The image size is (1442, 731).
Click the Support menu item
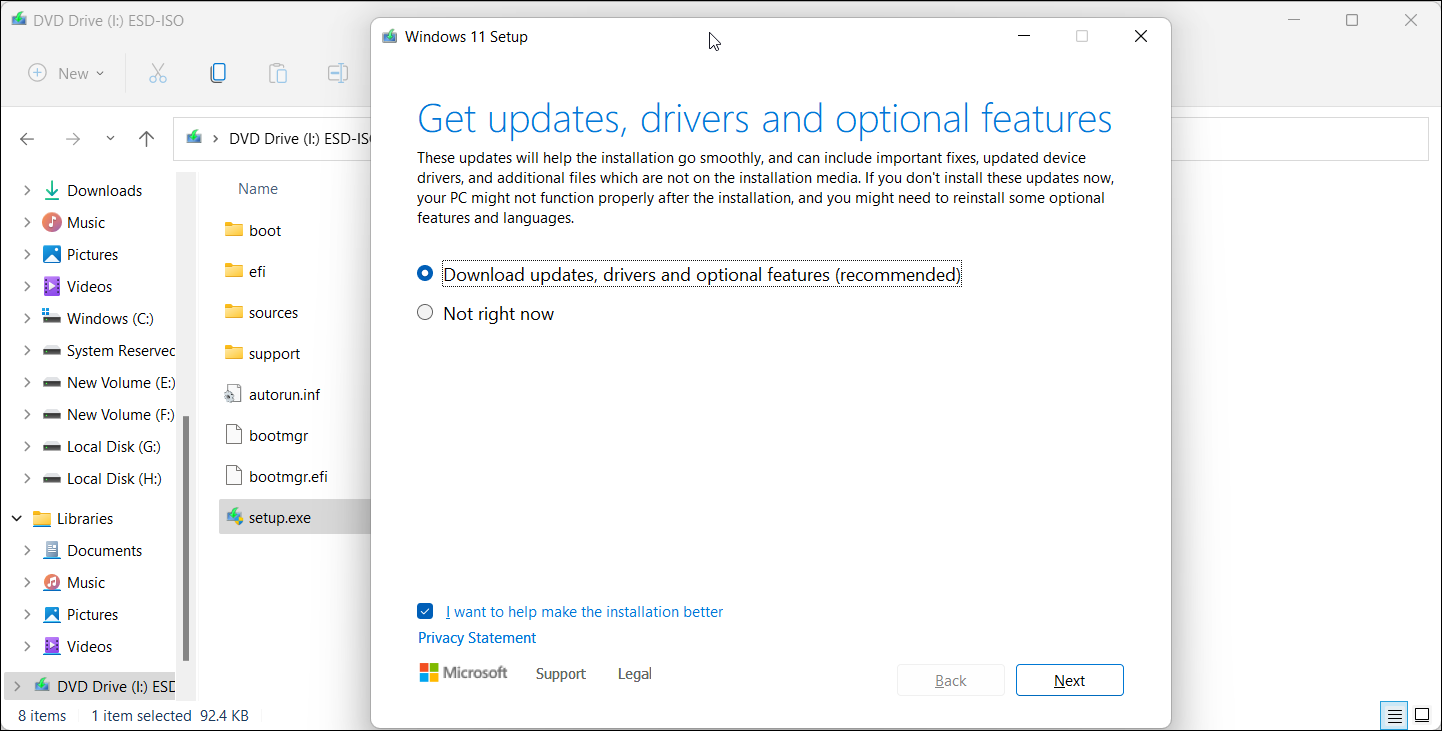tap(560, 673)
